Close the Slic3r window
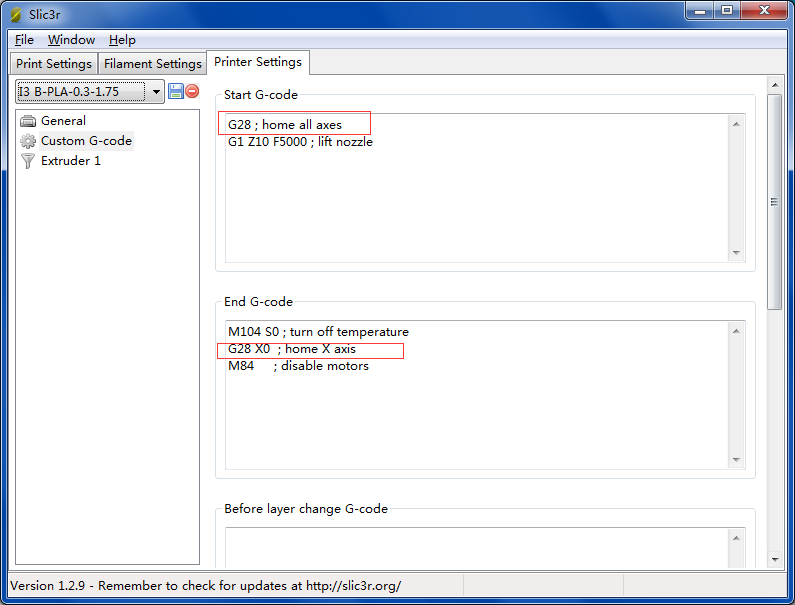The image size is (795, 605). tap(765, 11)
